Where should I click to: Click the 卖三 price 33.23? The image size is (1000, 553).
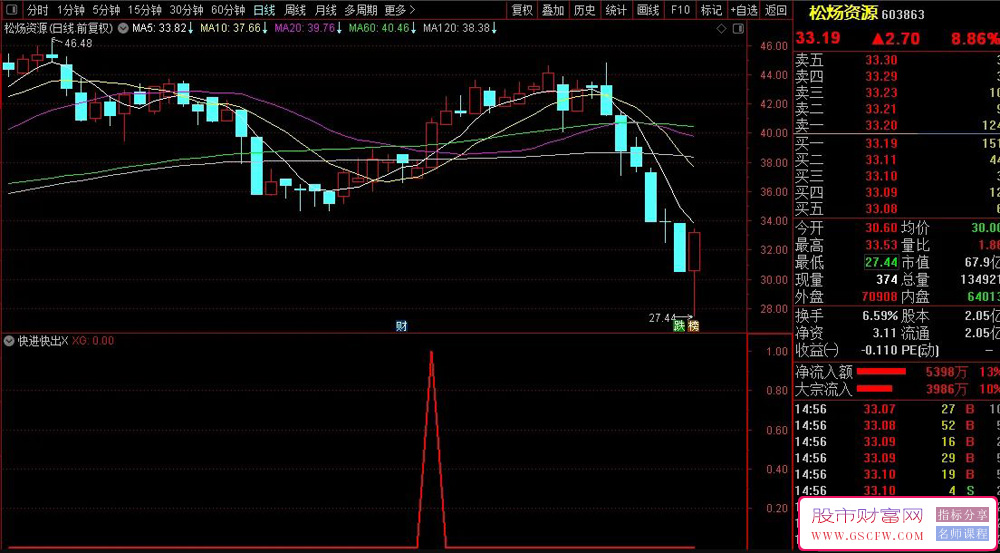click(881, 93)
